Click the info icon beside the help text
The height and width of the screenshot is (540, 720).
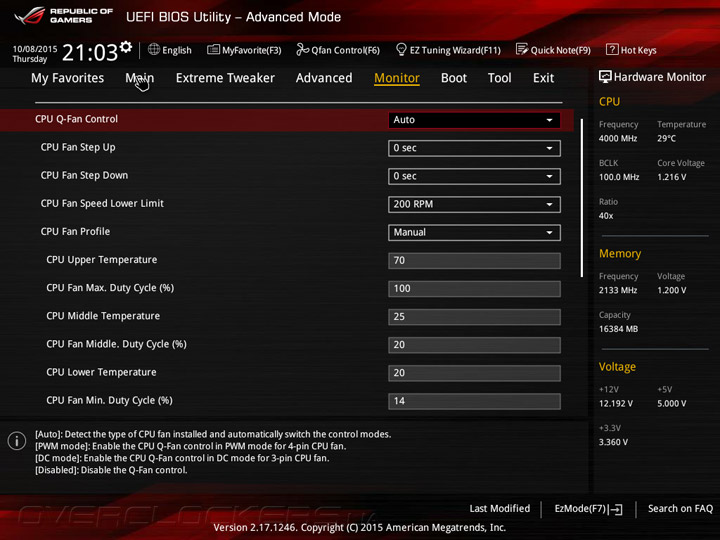pyautogui.click(x=17, y=441)
